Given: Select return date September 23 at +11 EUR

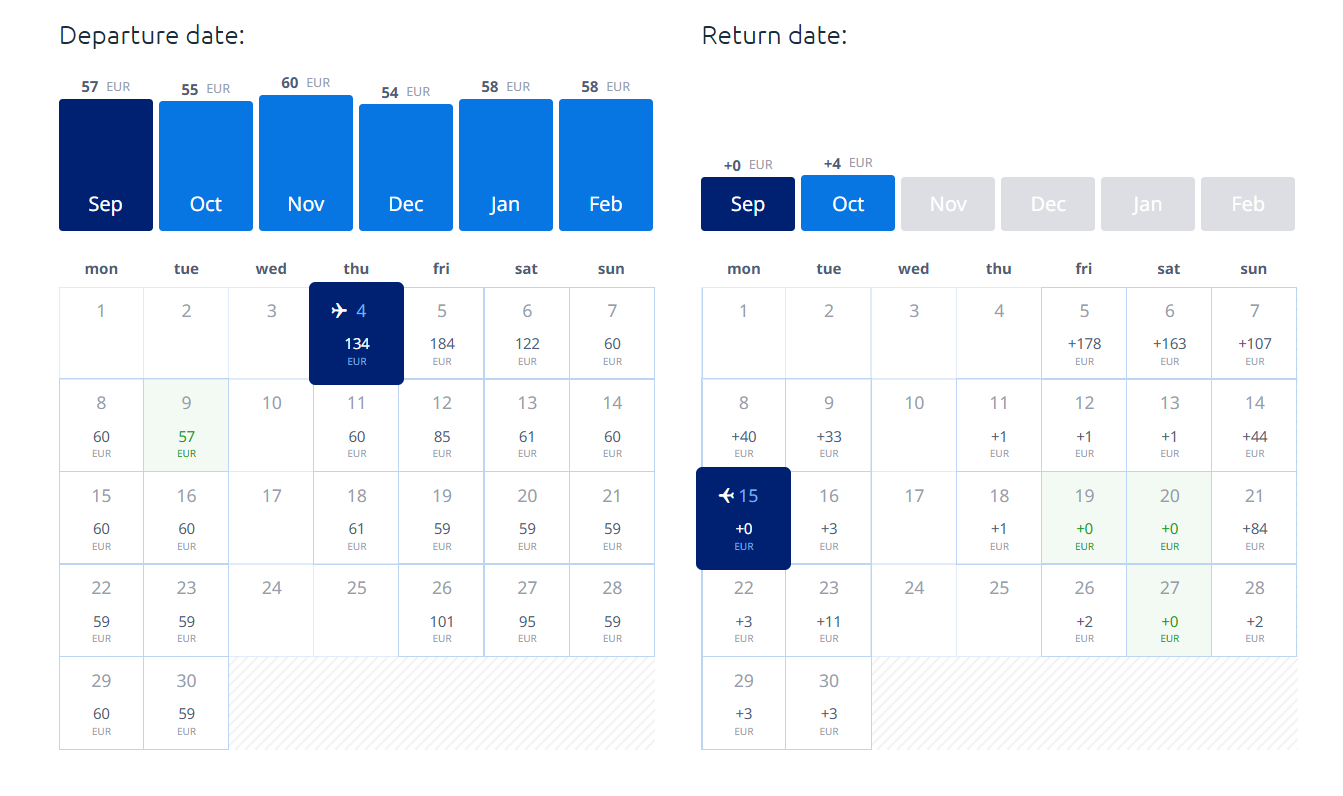Looking at the screenshot, I should pyautogui.click(x=829, y=610).
